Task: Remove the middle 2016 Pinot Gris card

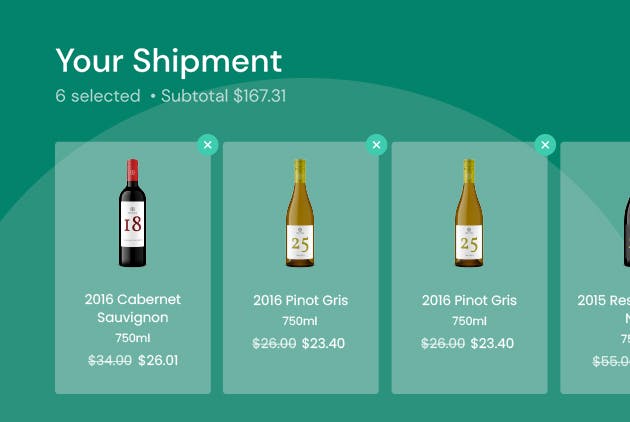Action: point(376,145)
